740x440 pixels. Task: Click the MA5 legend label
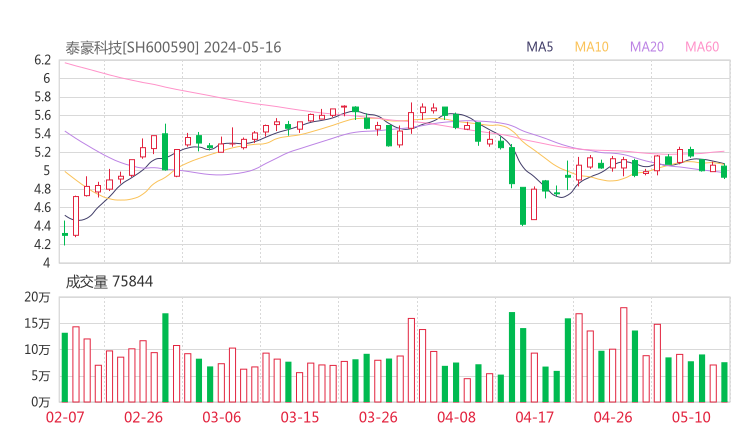pos(539,47)
